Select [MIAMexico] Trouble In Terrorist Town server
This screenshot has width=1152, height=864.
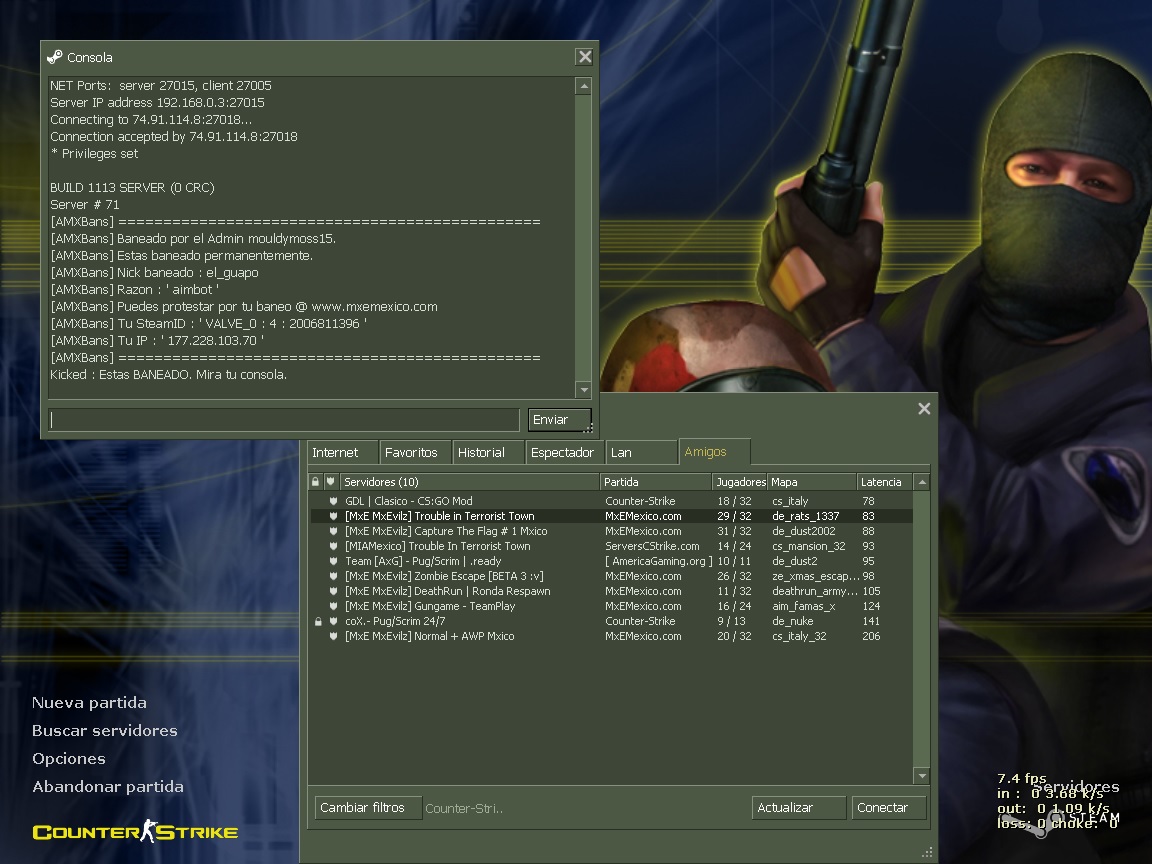coord(611,547)
